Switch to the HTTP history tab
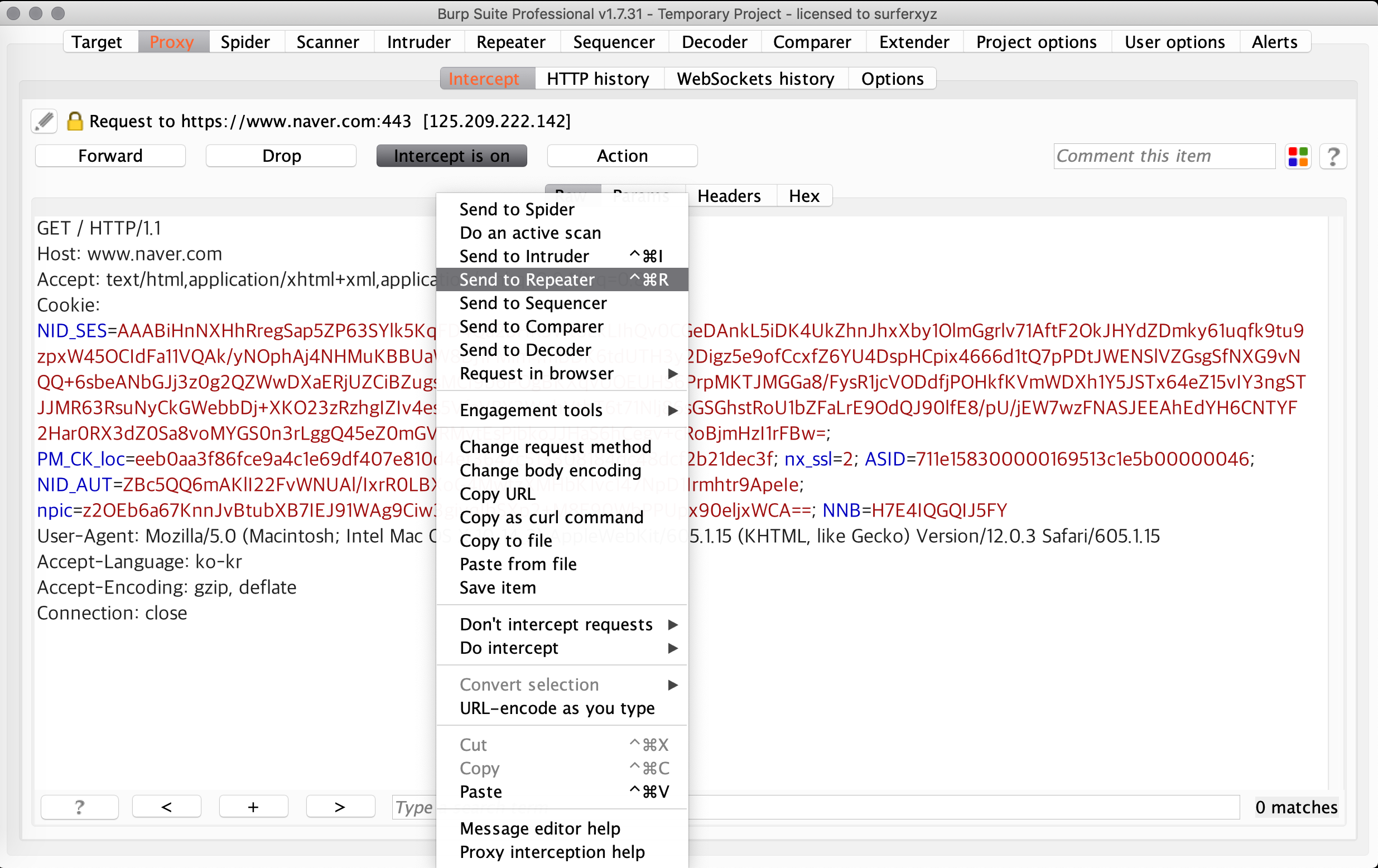Screen dimensions: 1378x868 pos(598,79)
